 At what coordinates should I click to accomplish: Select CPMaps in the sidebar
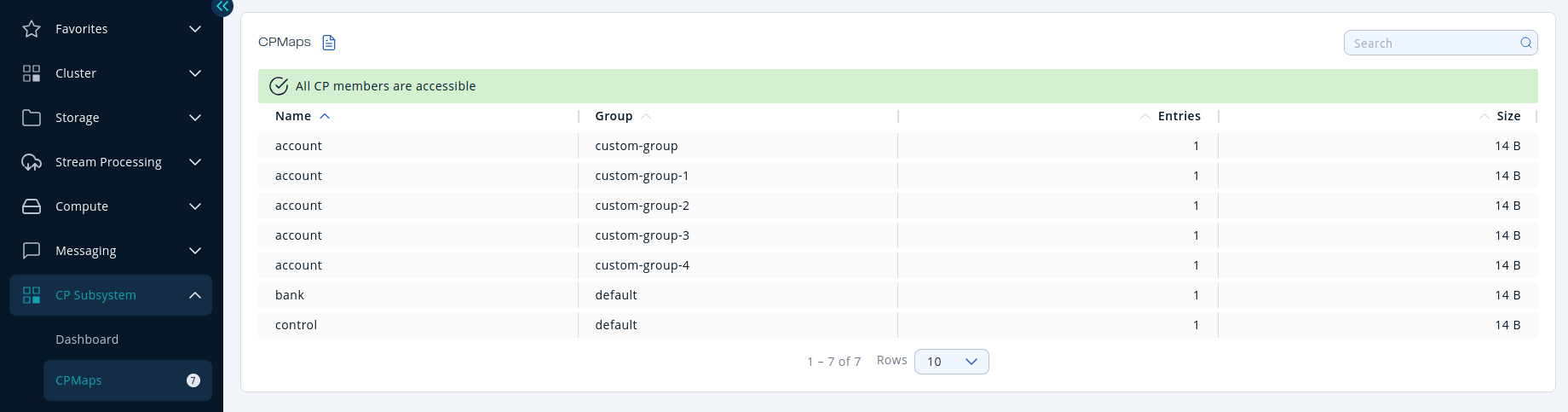pos(78,380)
